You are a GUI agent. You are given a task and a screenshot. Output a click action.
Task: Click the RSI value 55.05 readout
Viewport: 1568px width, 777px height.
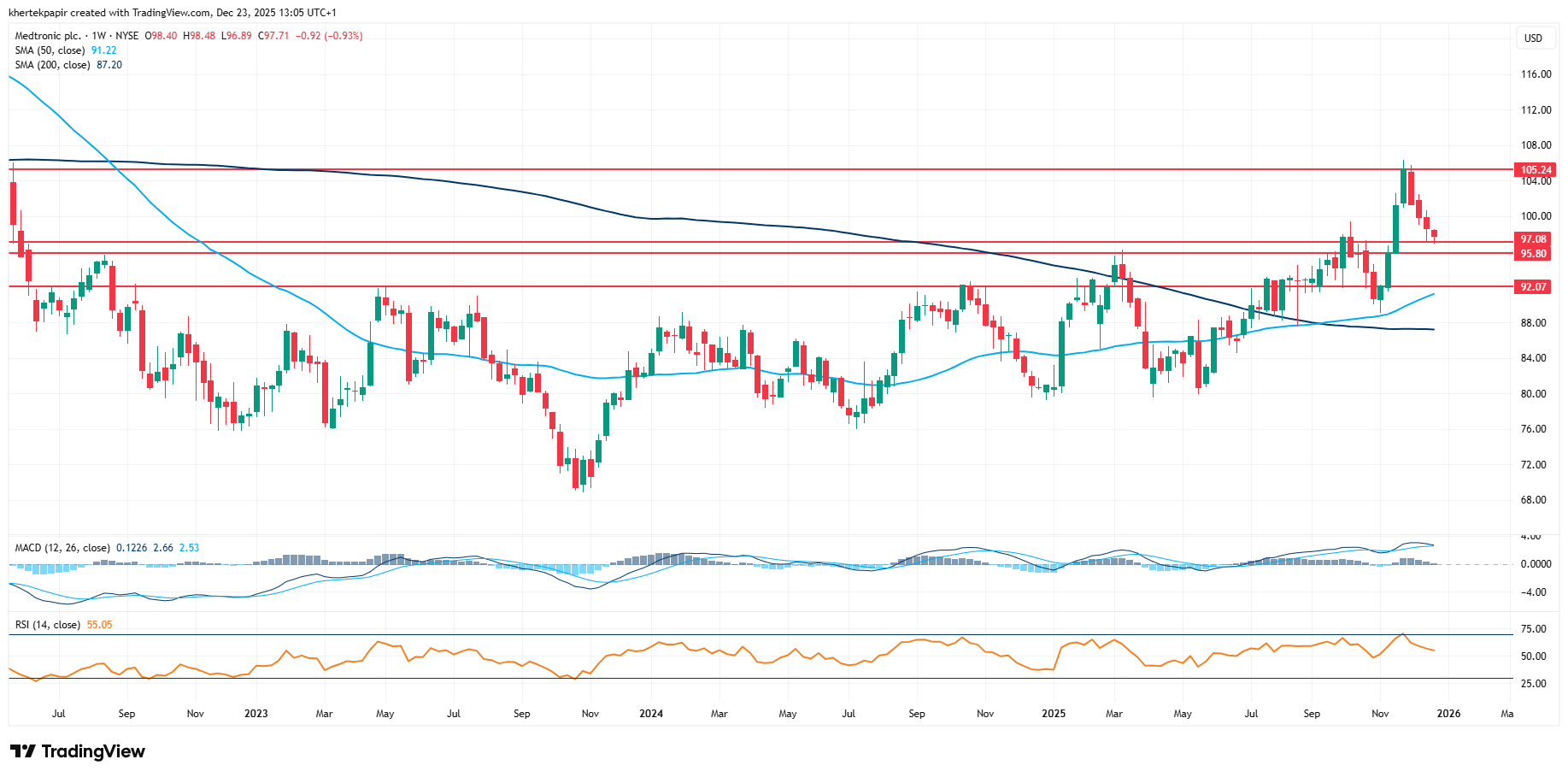pyautogui.click(x=99, y=625)
